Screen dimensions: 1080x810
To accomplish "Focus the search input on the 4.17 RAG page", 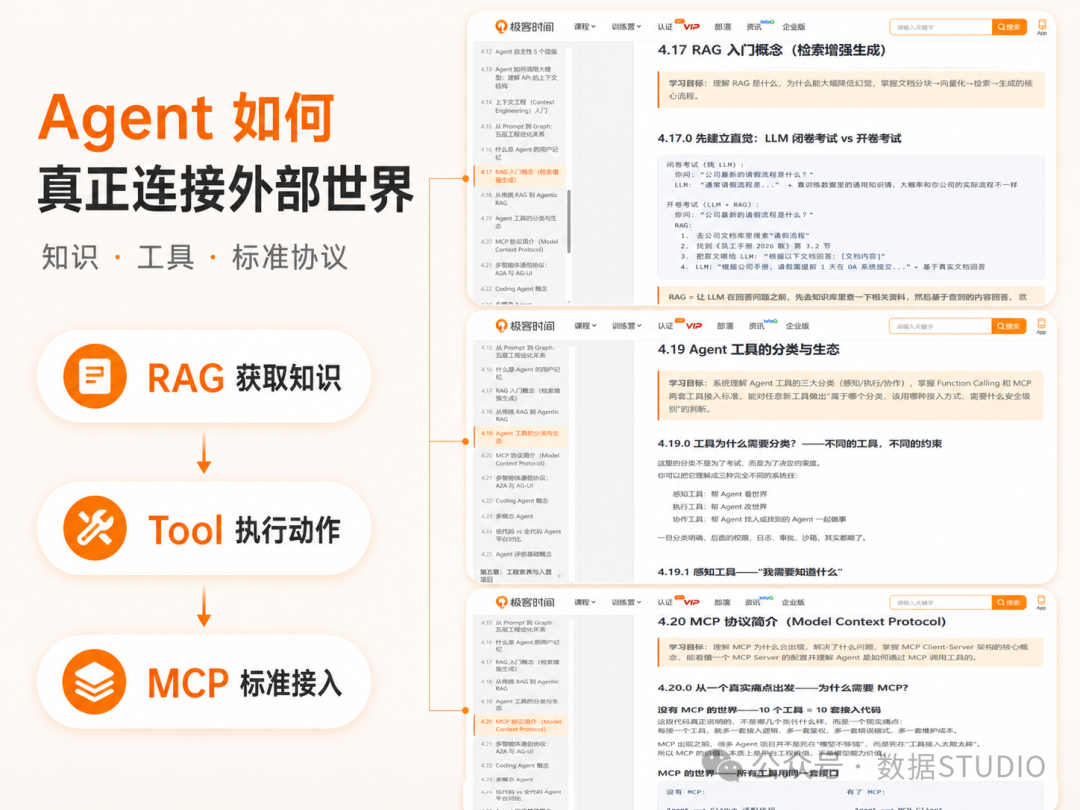I will 941,27.
